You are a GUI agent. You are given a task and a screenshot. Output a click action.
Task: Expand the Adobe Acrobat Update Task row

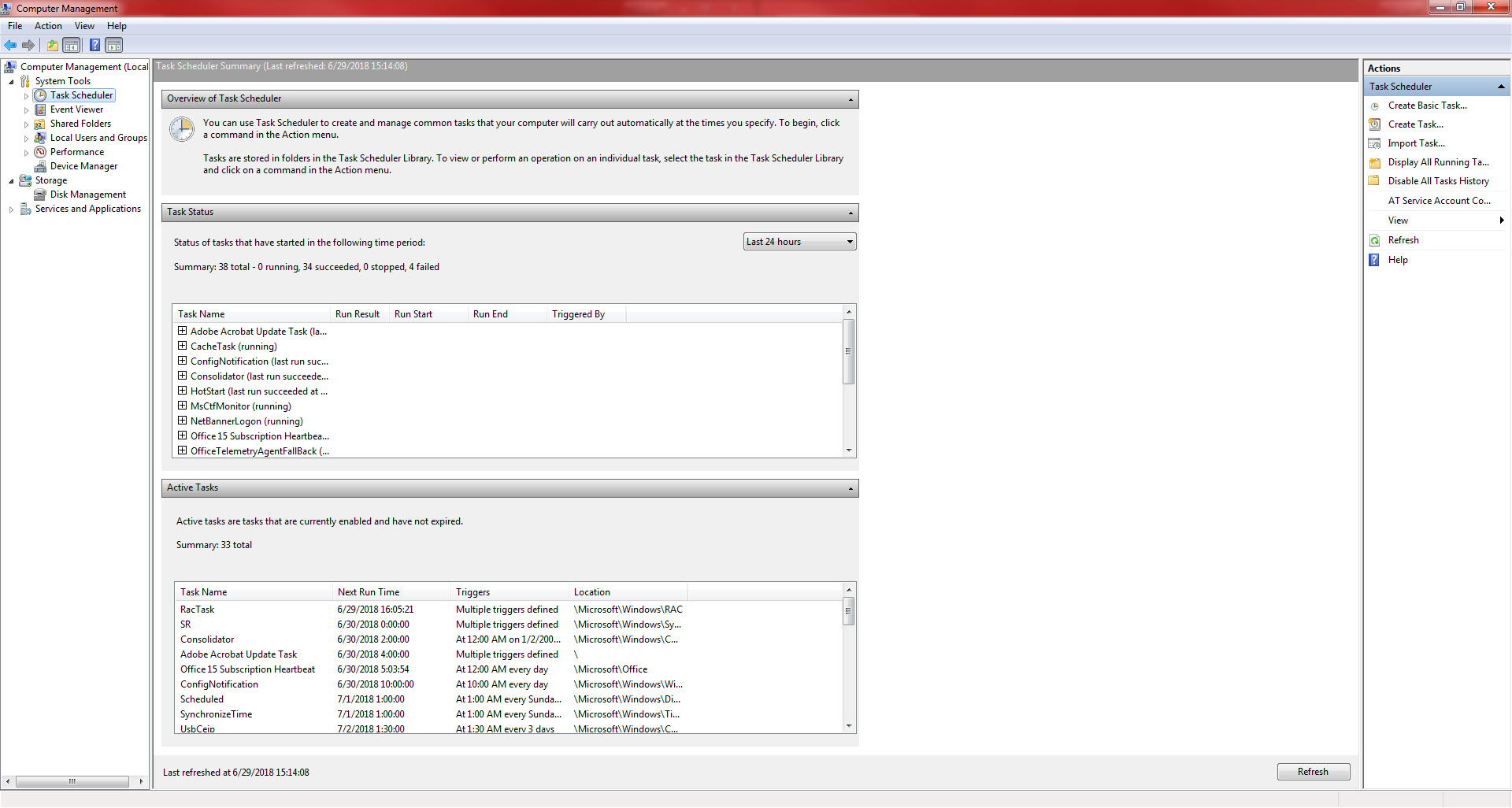183,332
